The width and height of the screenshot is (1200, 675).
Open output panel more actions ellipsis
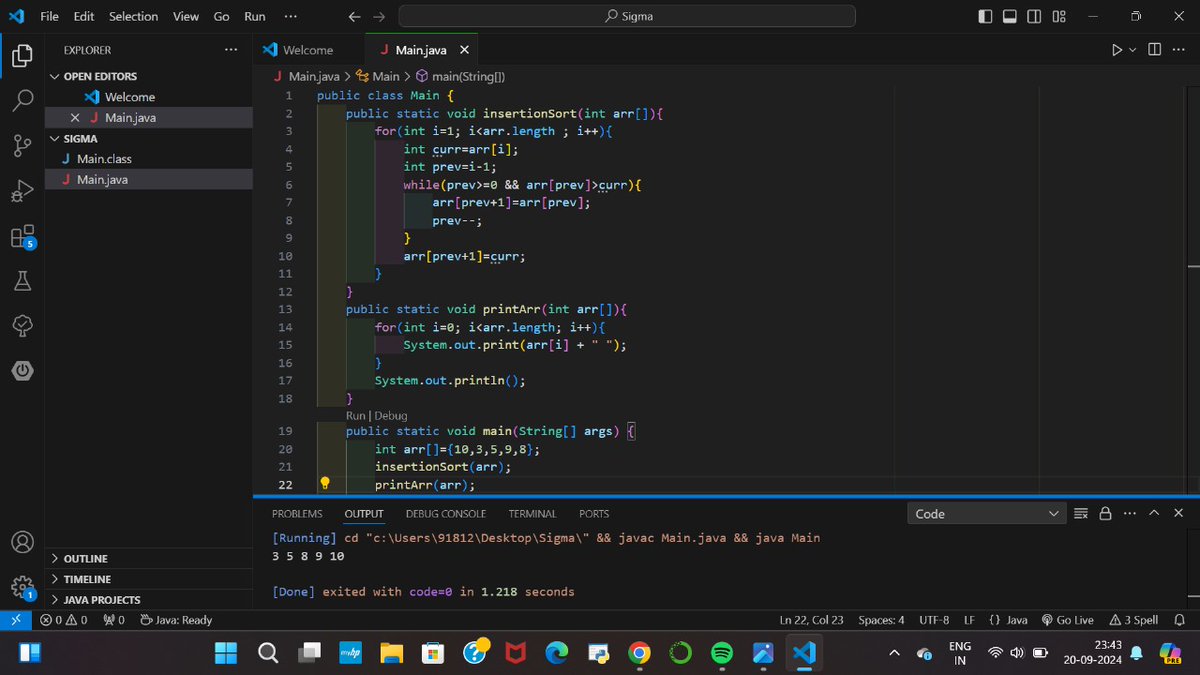tap(1129, 513)
